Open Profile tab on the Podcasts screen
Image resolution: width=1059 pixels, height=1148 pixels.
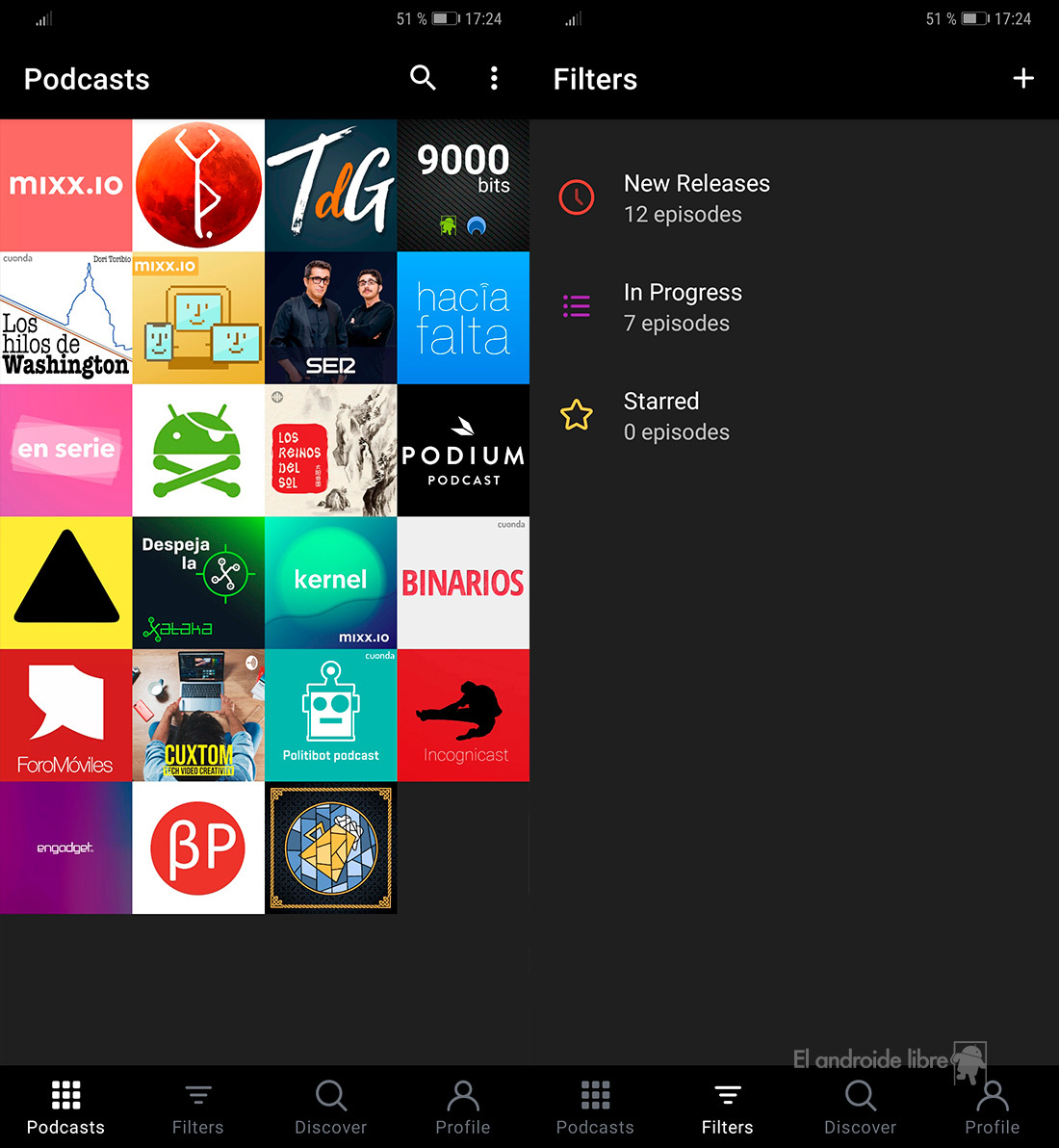click(463, 1107)
